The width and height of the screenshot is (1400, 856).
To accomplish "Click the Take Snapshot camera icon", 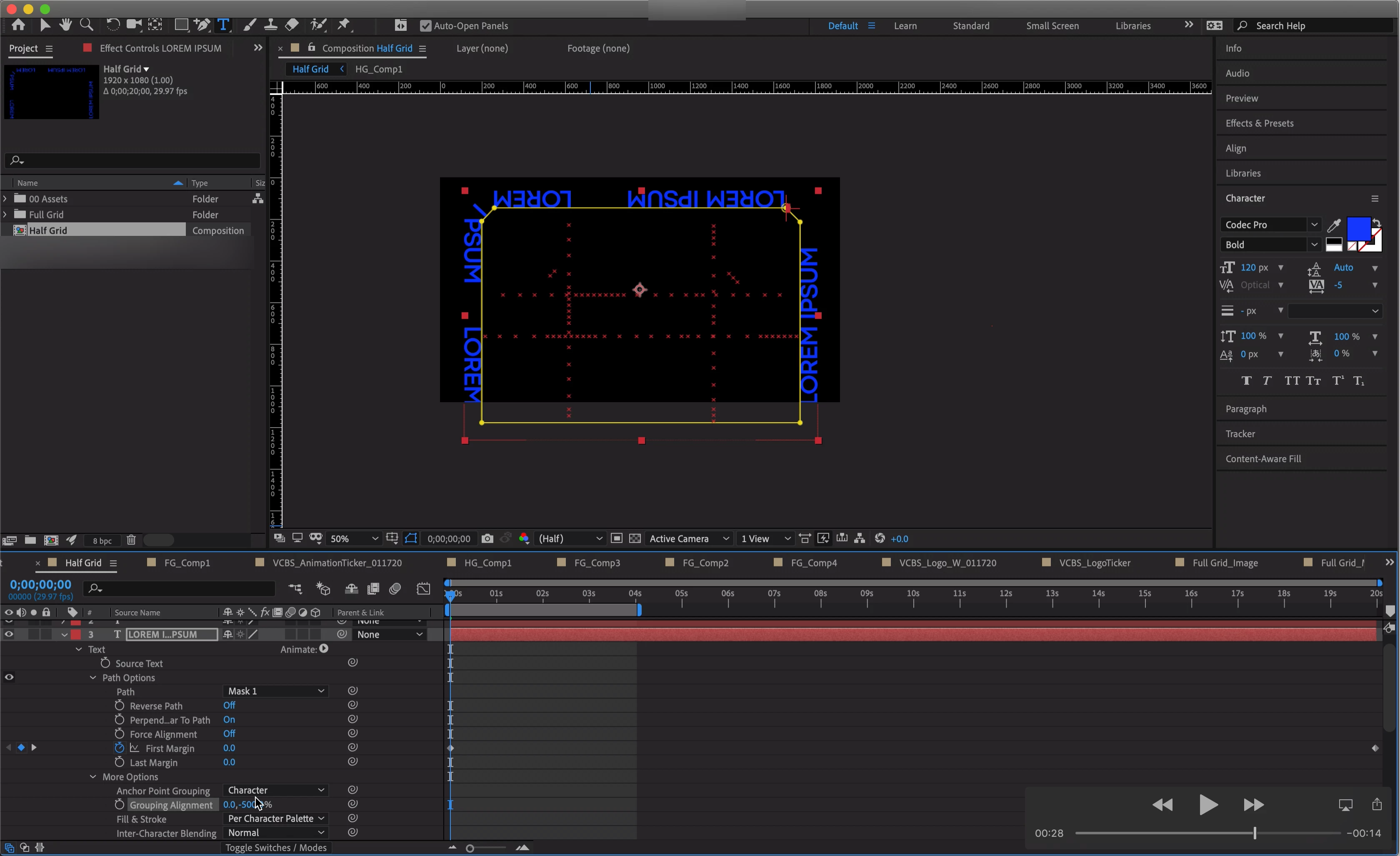I will pos(487,538).
